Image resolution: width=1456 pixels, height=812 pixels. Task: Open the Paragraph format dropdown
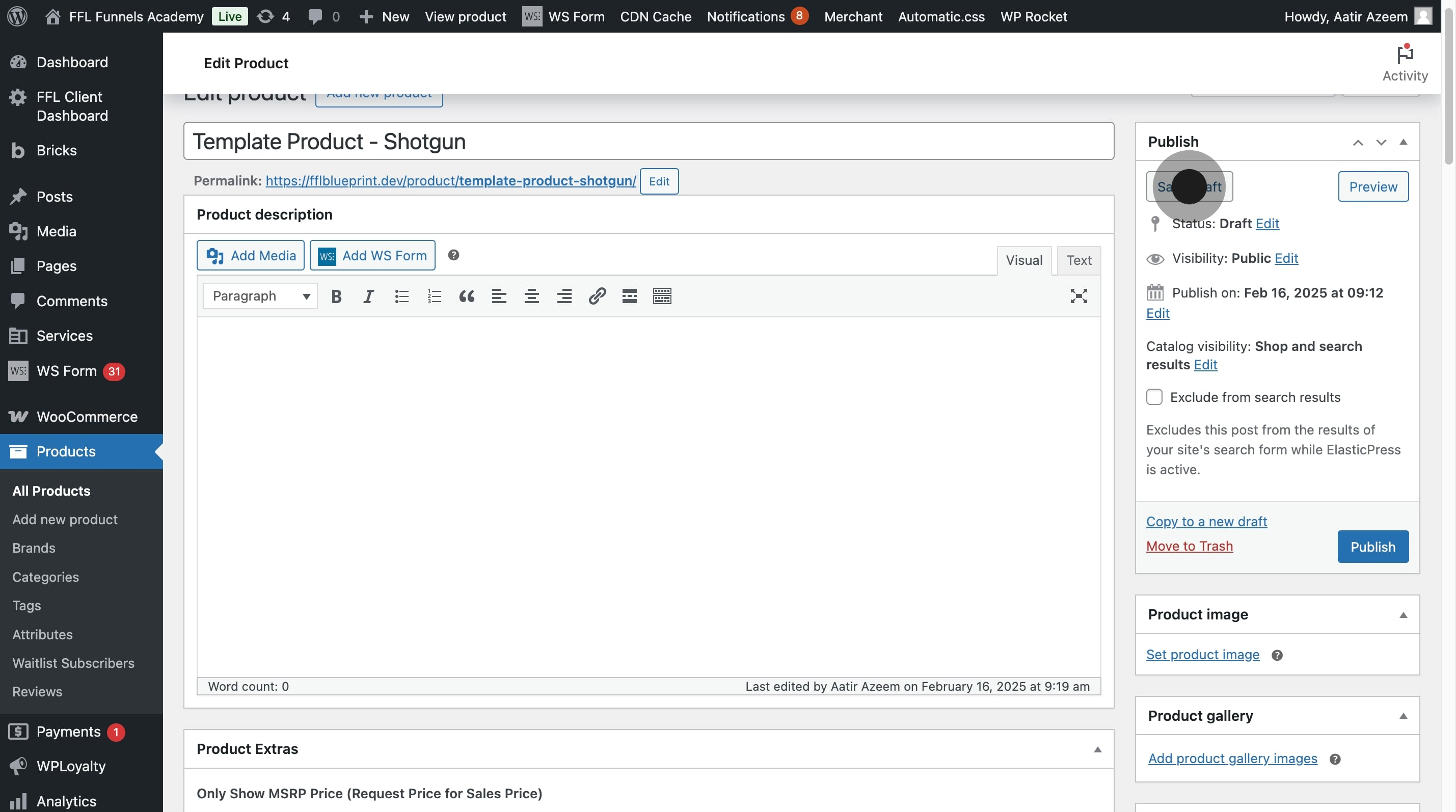click(x=260, y=296)
